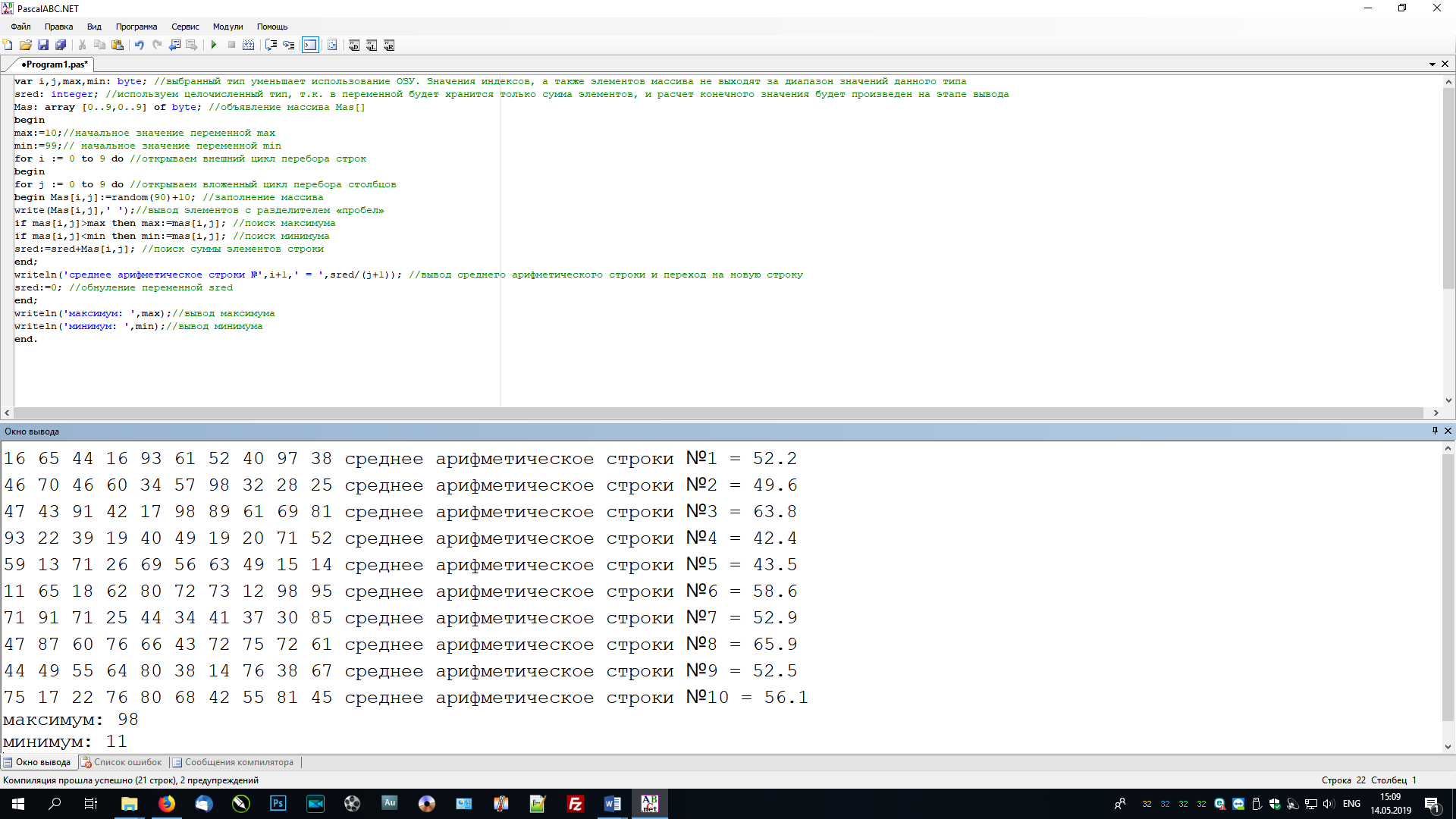Undo the last edit

(x=140, y=45)
